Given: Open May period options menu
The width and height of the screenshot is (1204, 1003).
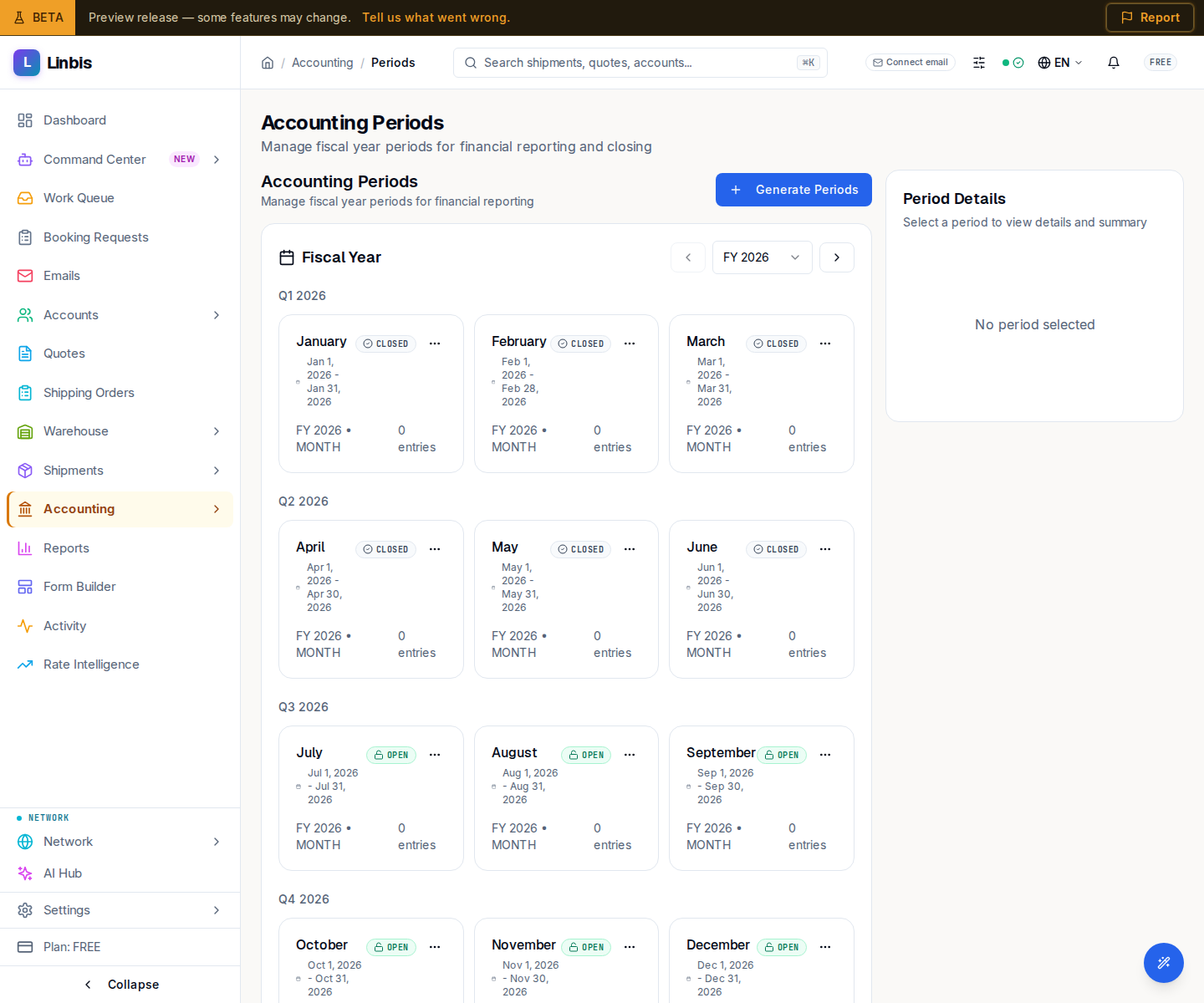Looking at the screenshot, I should pyautogui.click(x=630, y=549).
